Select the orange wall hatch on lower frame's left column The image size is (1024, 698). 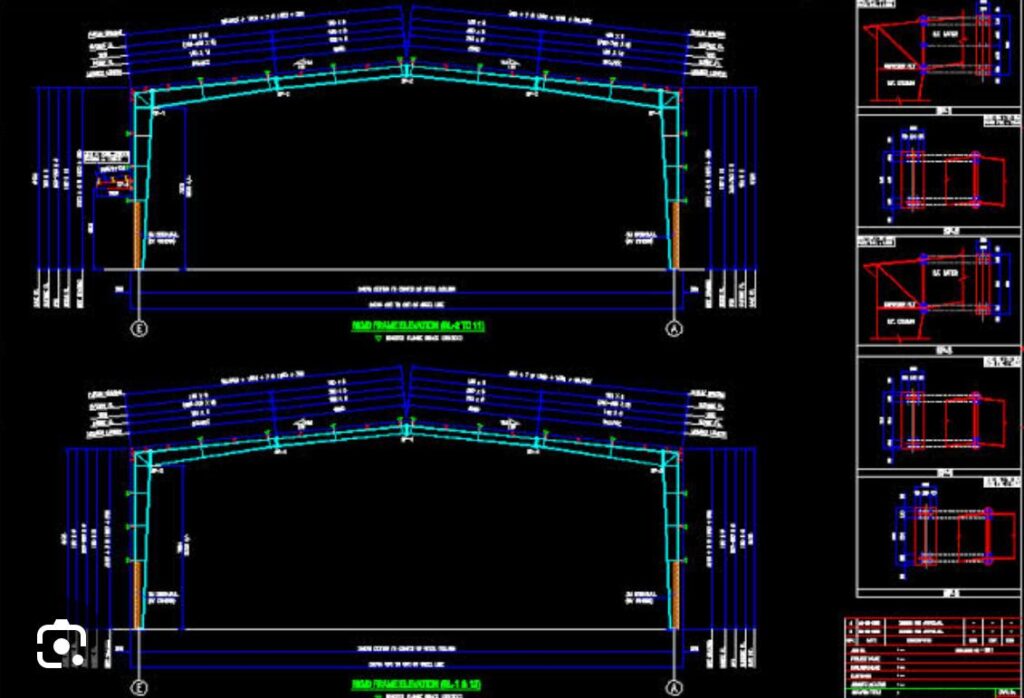138,594
